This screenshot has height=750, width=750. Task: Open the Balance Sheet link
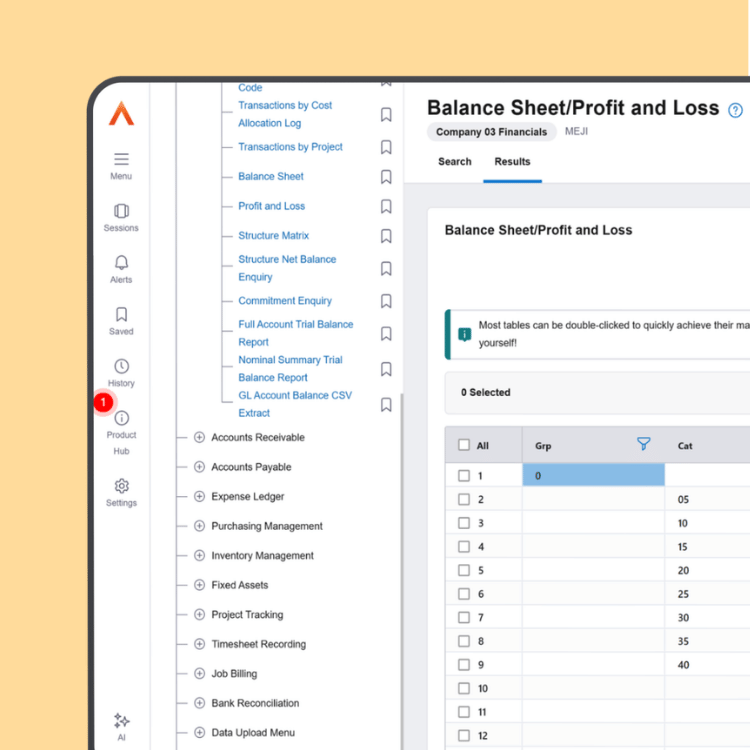271,176
